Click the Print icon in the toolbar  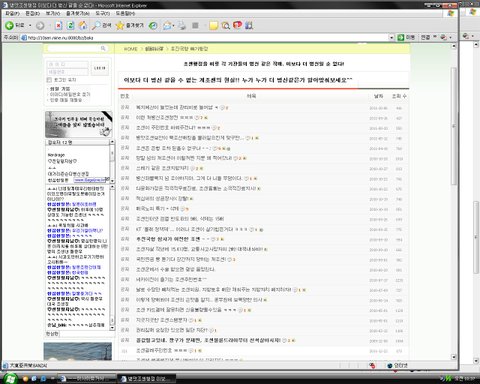coord(182,25)
